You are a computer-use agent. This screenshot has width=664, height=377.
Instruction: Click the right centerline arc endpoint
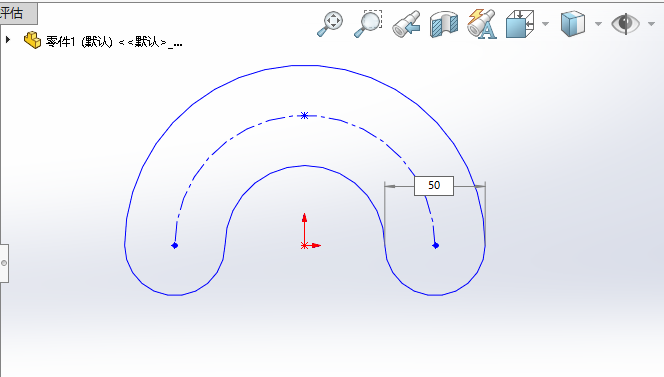(x=436, y=245)
